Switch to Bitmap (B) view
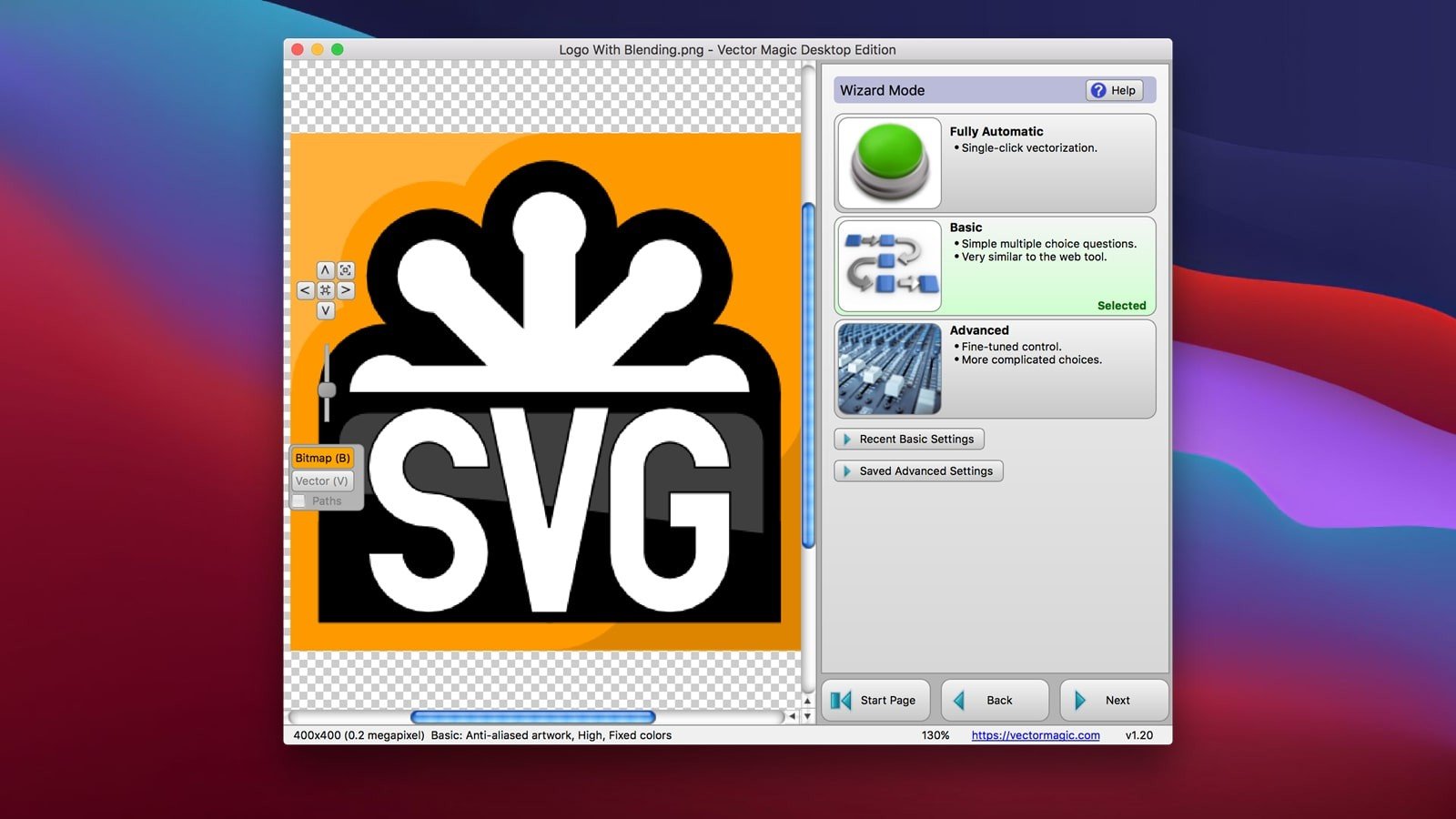The width and height of the screenshot is (1456, 819). [322, 458]
